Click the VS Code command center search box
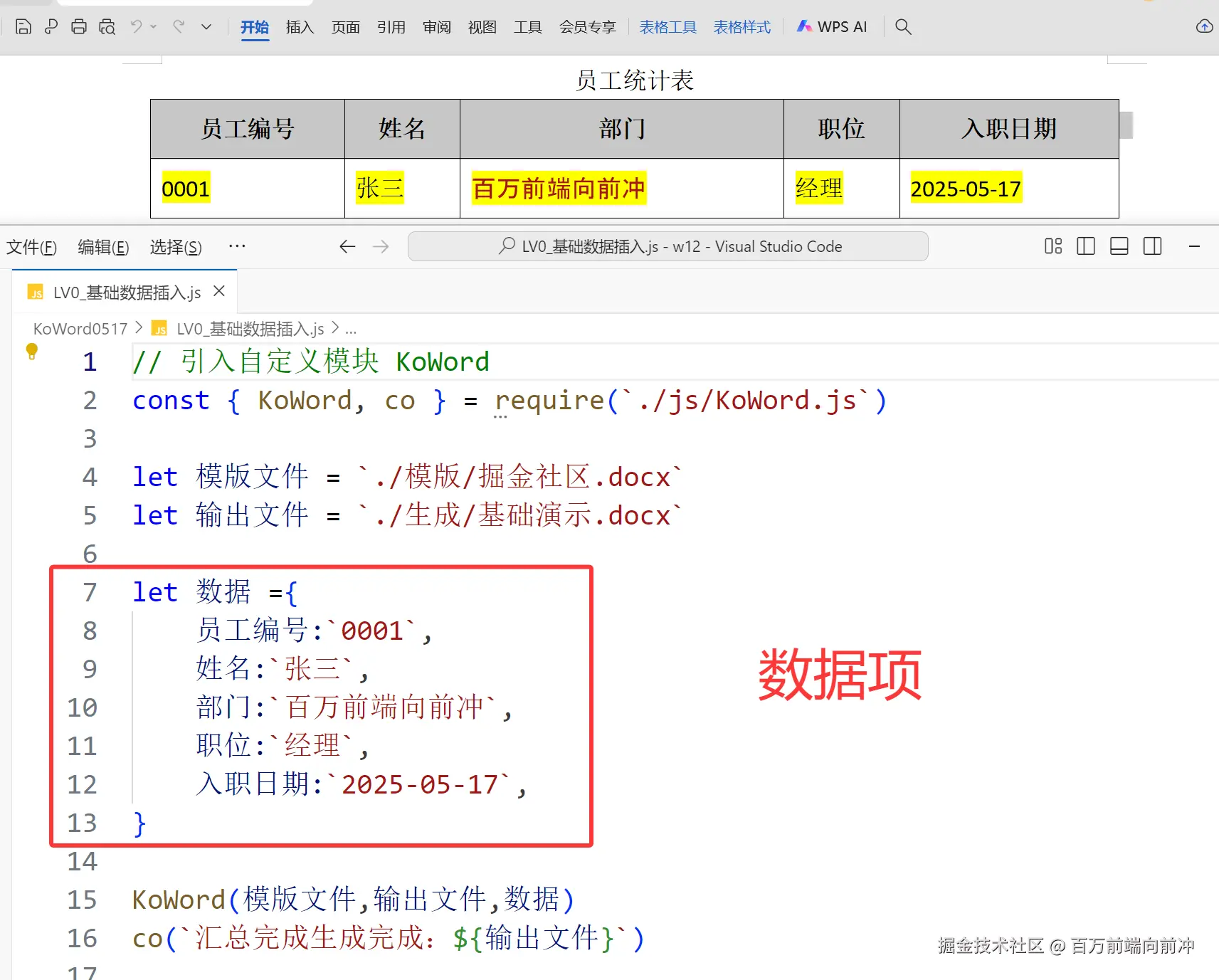Viewport: 1219px width, 980px height. point(667,246)
